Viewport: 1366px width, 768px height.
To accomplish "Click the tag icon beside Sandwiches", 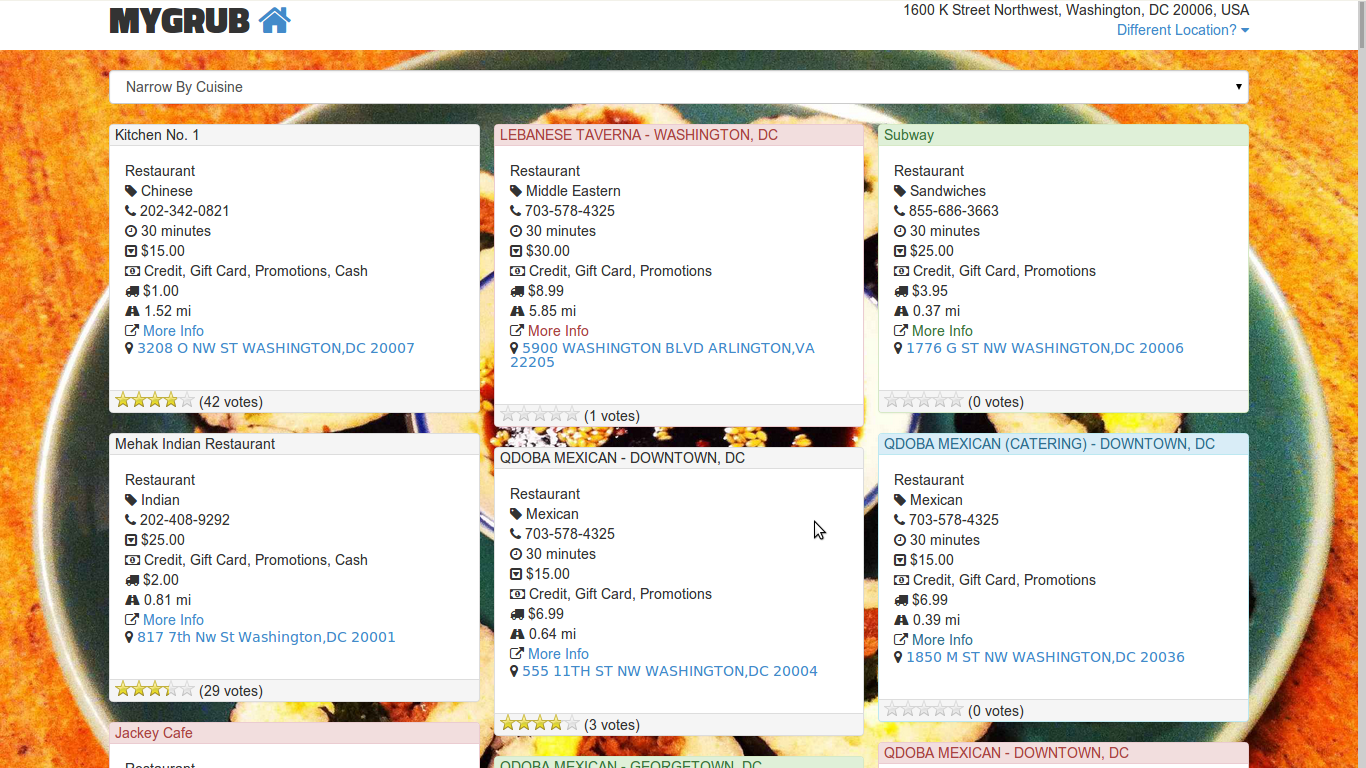I will [x=900, y=191].
